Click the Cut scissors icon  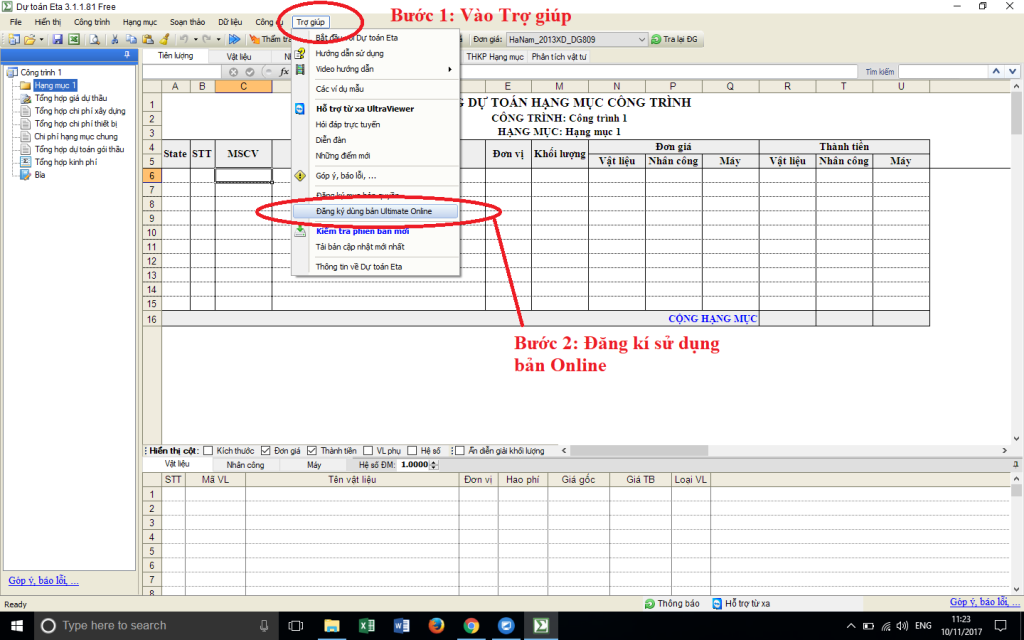[116, 39]
